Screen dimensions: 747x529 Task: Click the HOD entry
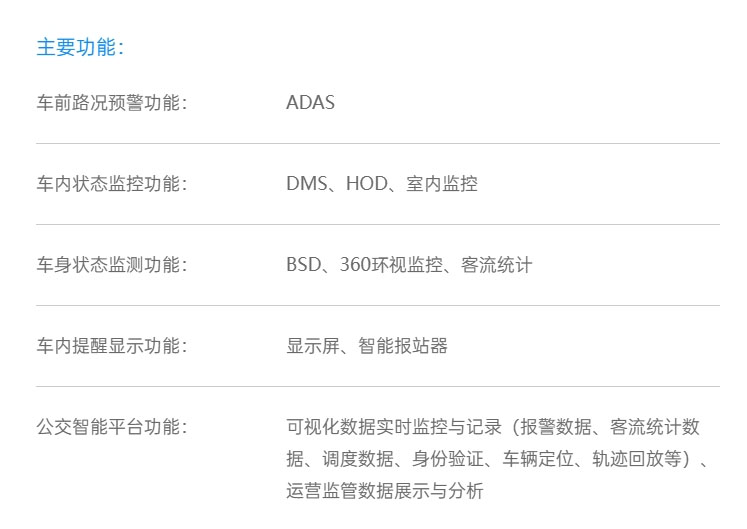tap(366, 184)
